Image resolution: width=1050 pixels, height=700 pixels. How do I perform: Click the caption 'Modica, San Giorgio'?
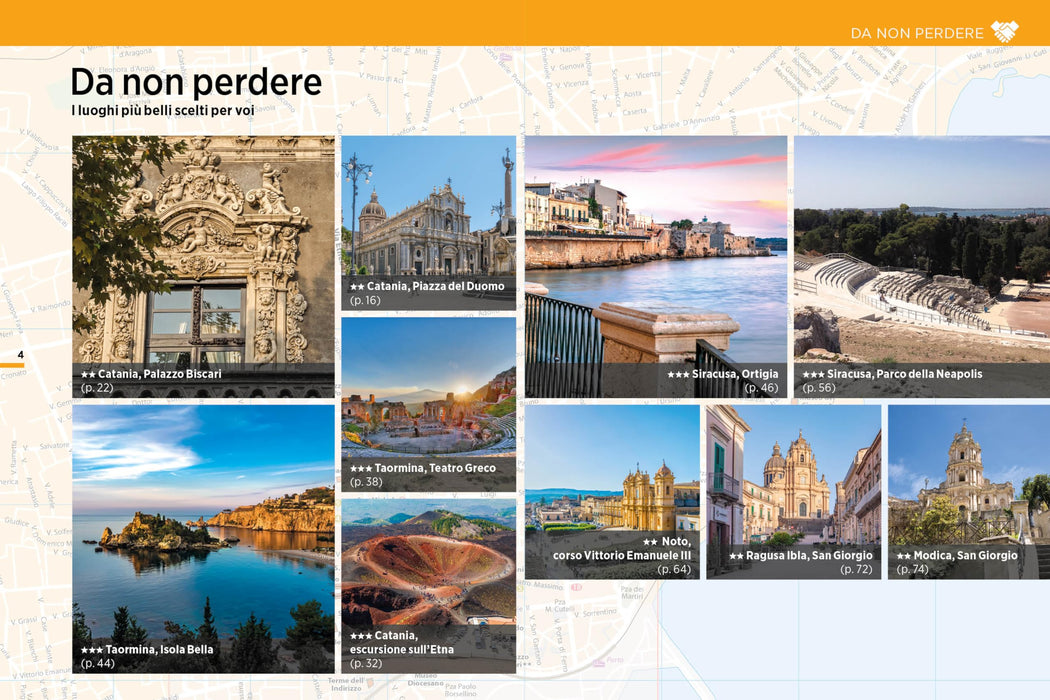966,555
